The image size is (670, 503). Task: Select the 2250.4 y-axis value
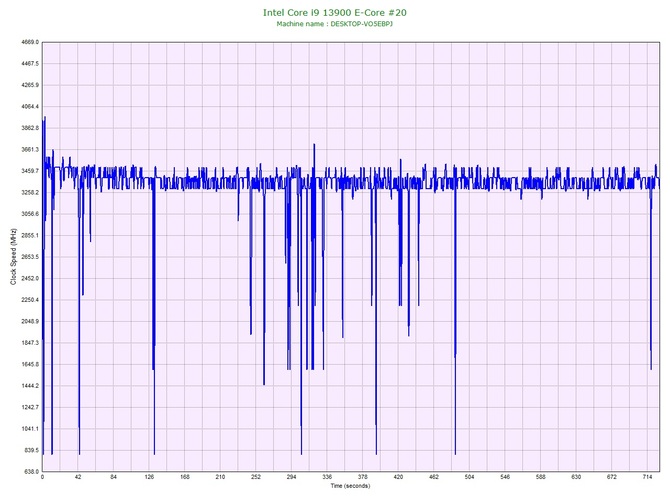[30, 300]
